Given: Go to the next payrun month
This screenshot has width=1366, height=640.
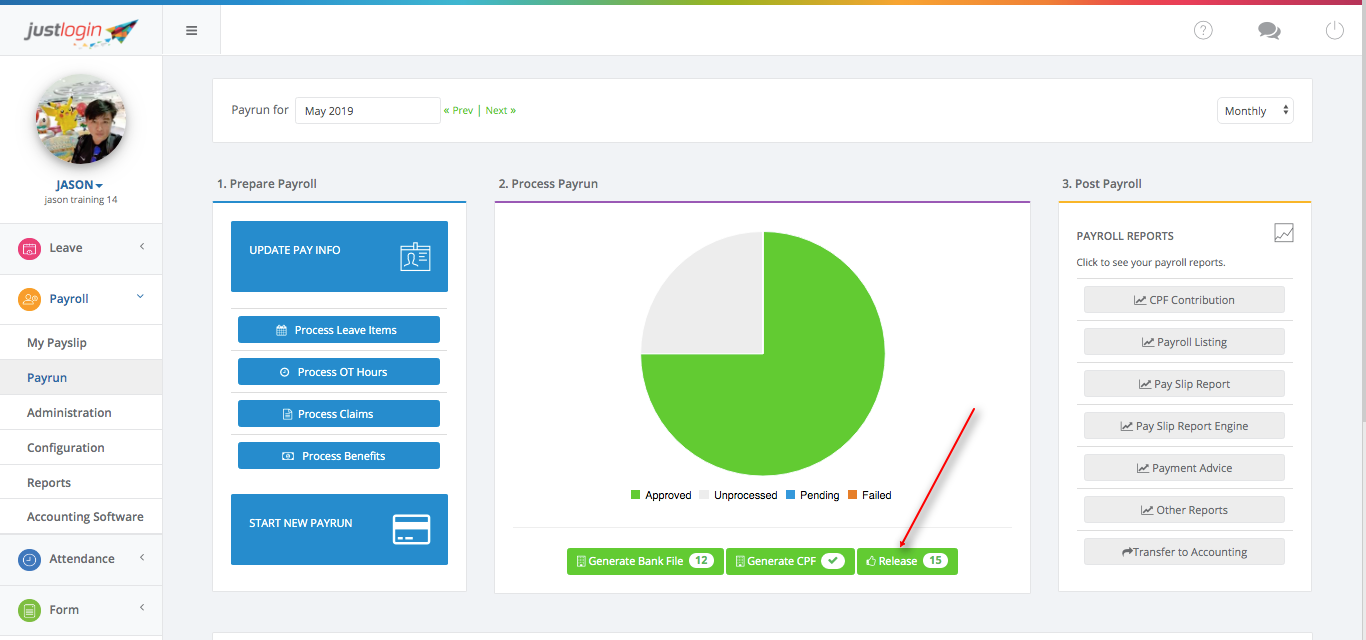Looking at the screenshot, I should click(501, 111).
